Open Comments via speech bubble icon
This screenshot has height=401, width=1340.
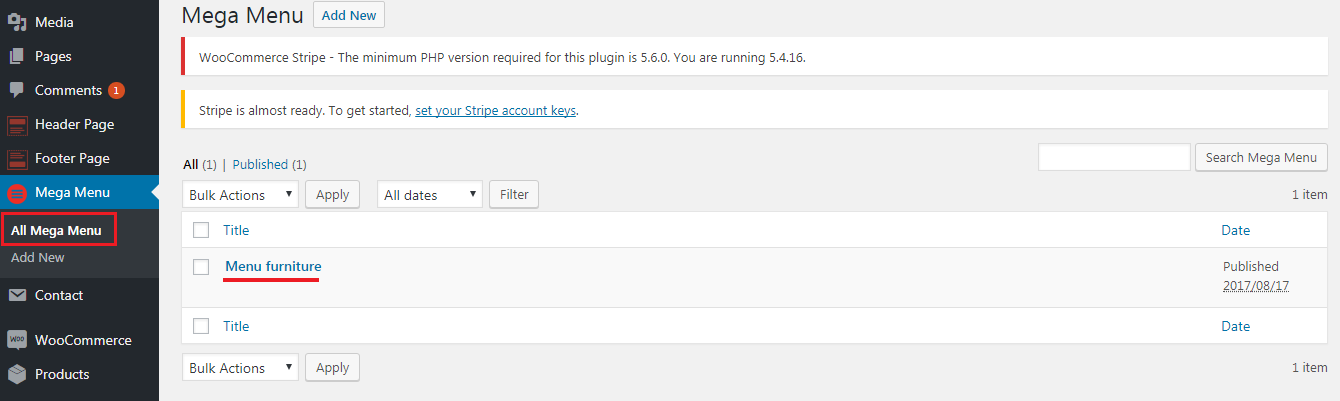[x=17, y=90]
